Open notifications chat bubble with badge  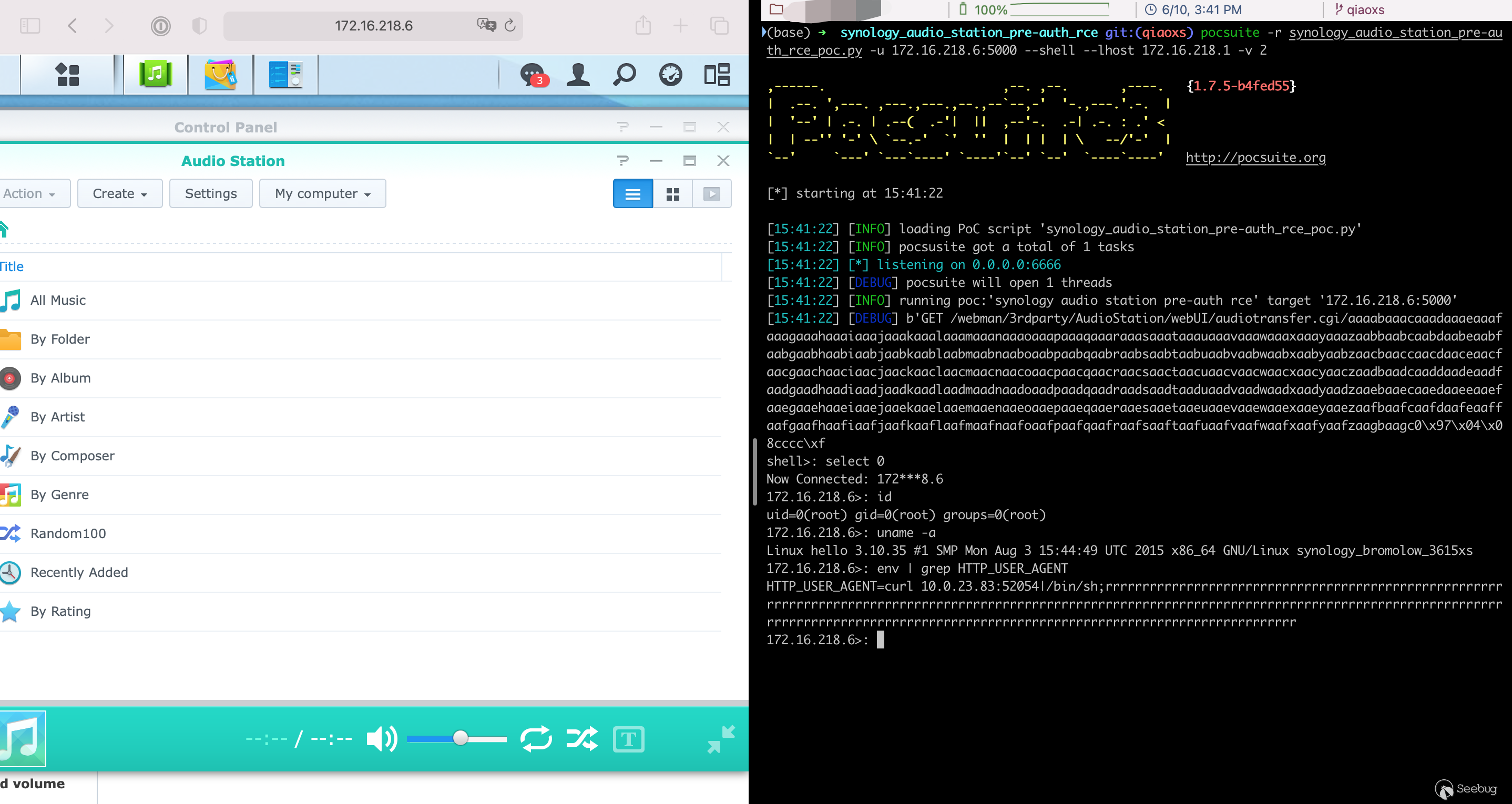(533, 75)
